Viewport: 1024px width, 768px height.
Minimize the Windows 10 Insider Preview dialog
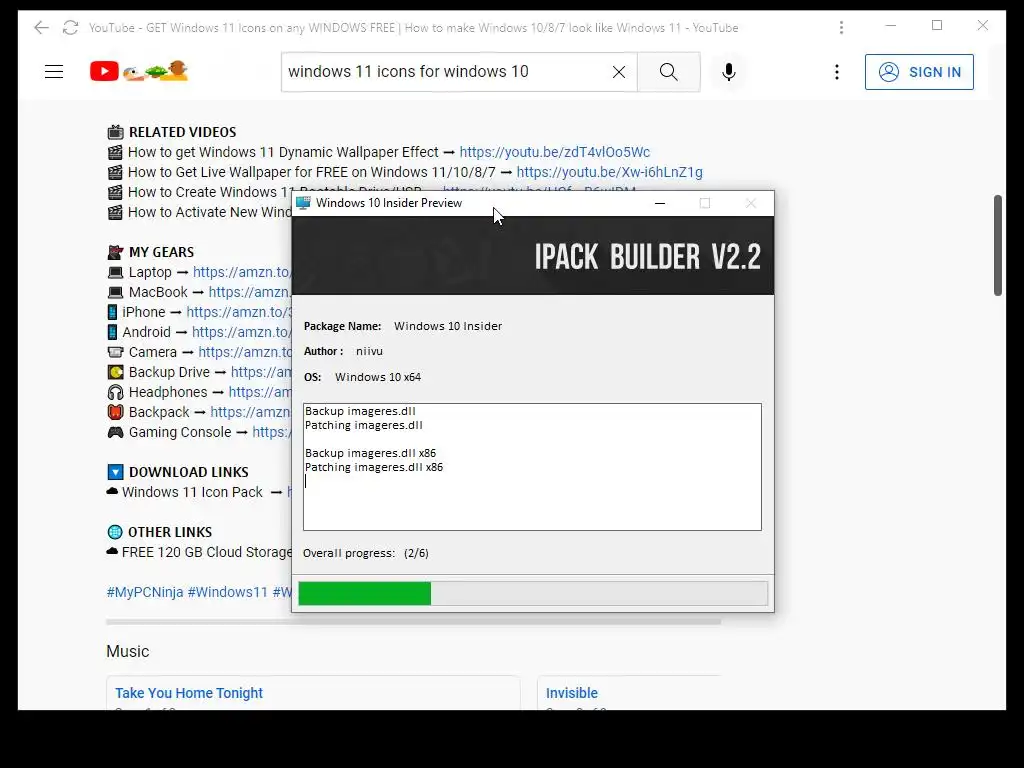coord(660,203)
